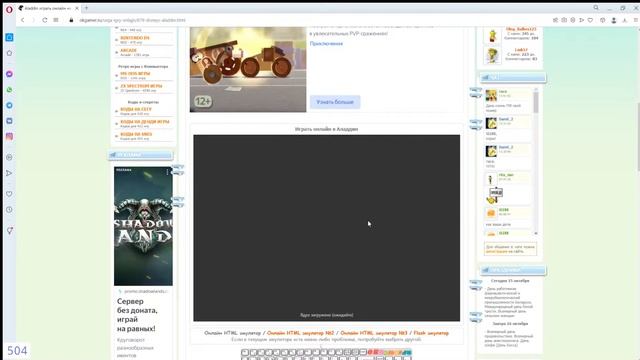Click the chat panel scrollbar thumb
Image resolution: width=640 pixels, height=360 pixels.
click(536, 102)
